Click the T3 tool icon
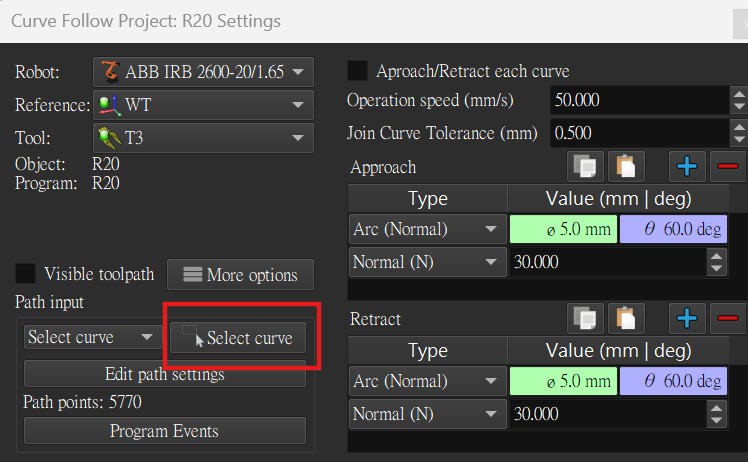Viewport: 748px width, 462px height. (x=109, y=137)
